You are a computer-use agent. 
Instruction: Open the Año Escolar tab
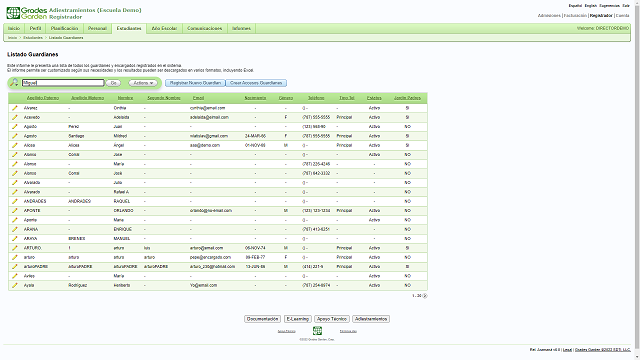coord(164,29)
